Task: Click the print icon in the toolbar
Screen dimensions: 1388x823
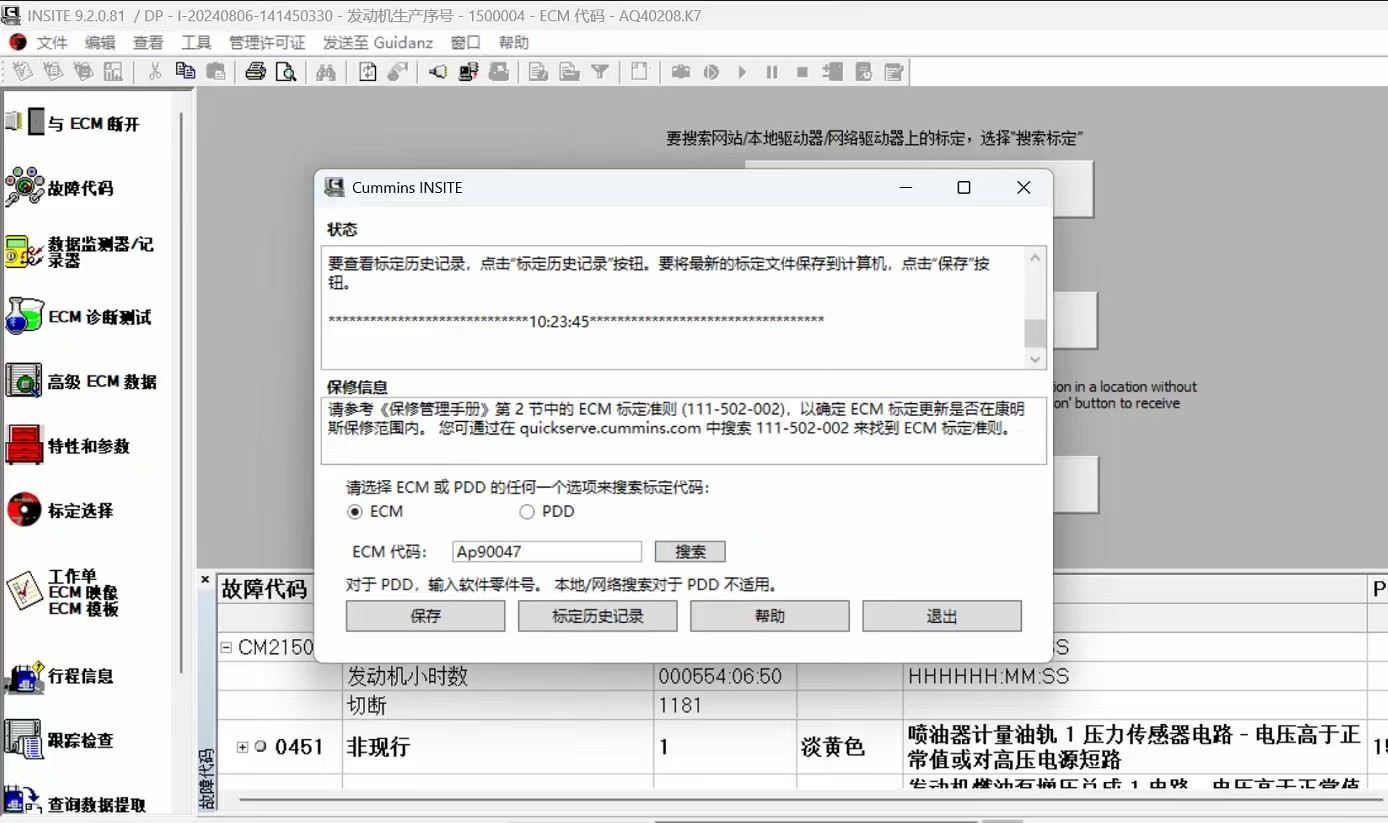Action: click(255, 72)
